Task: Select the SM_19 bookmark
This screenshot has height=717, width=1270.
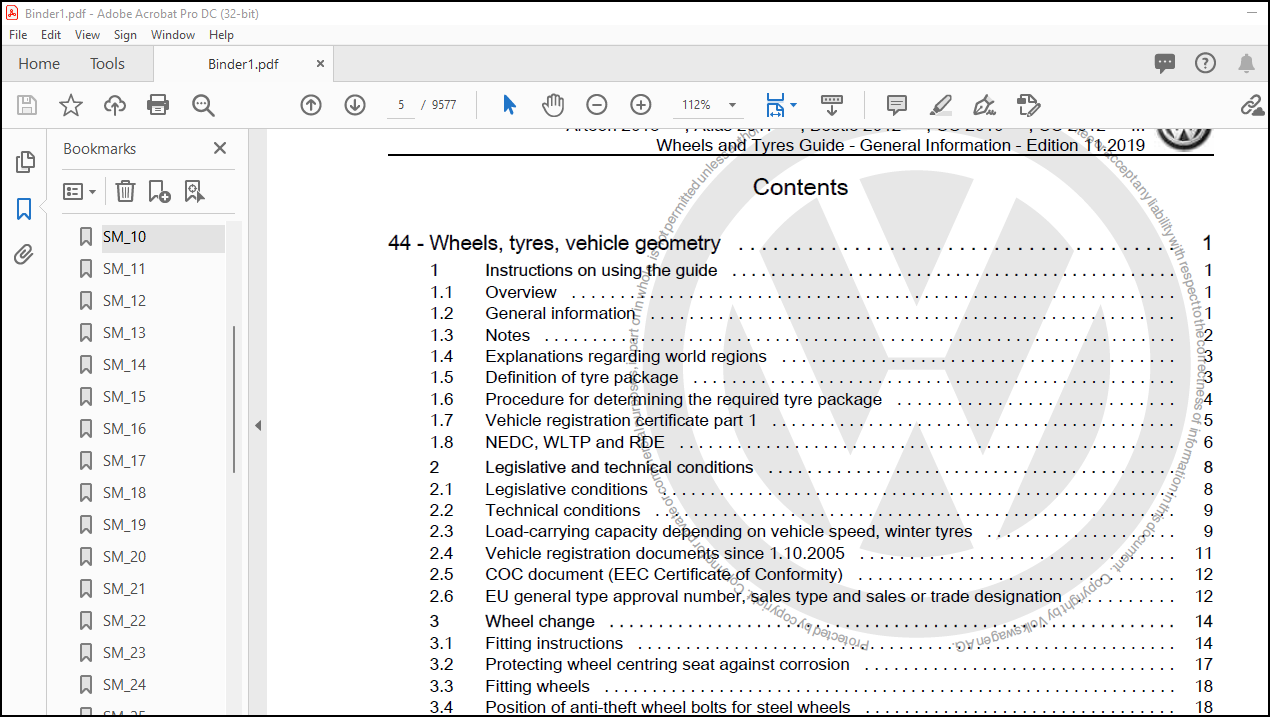Action: [124, 525]
